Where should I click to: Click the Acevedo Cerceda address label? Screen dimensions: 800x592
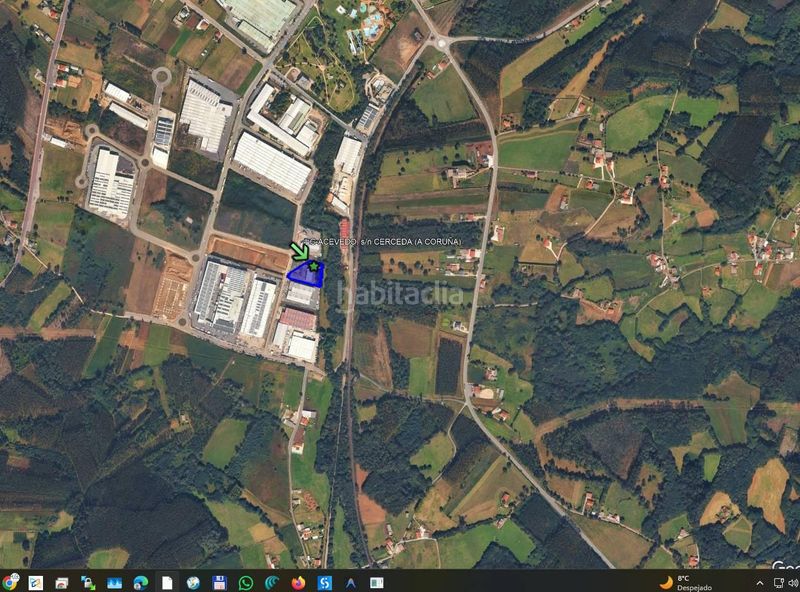[x=383, y=241]
